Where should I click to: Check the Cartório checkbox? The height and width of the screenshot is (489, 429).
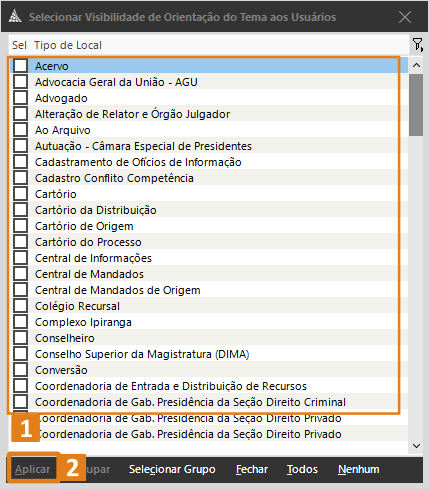[x=21, y=194]
